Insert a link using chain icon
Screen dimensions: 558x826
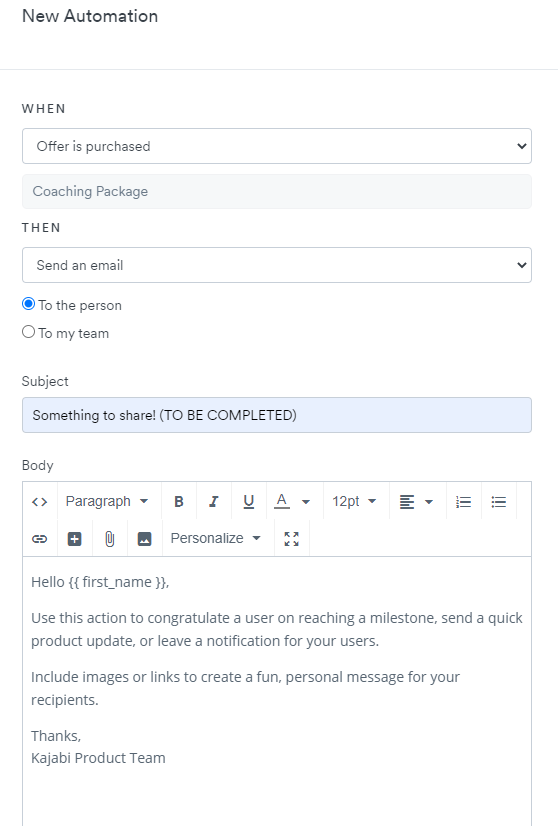tap(40, 538)
